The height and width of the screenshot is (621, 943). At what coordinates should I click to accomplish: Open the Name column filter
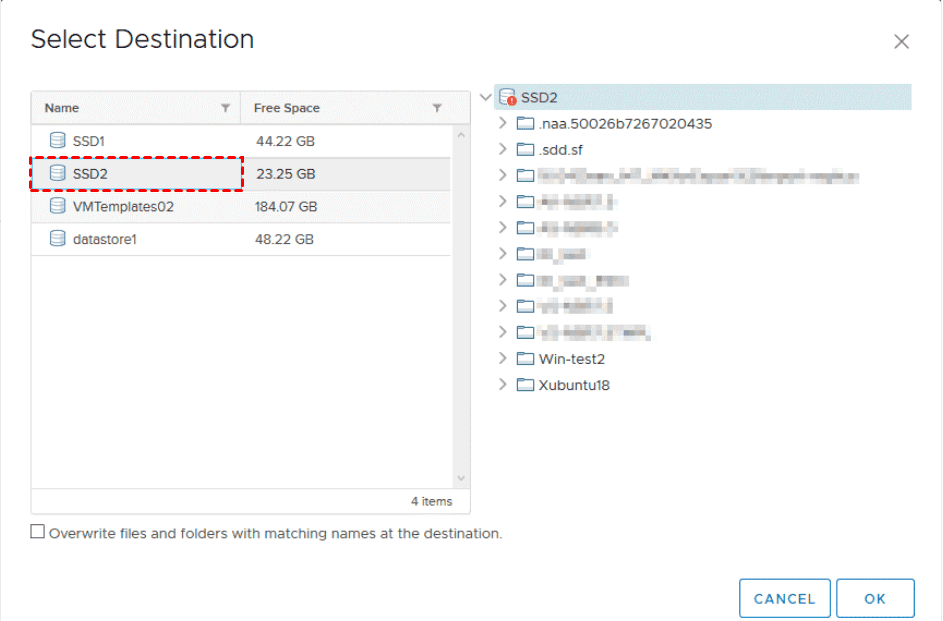coord(226,108)
